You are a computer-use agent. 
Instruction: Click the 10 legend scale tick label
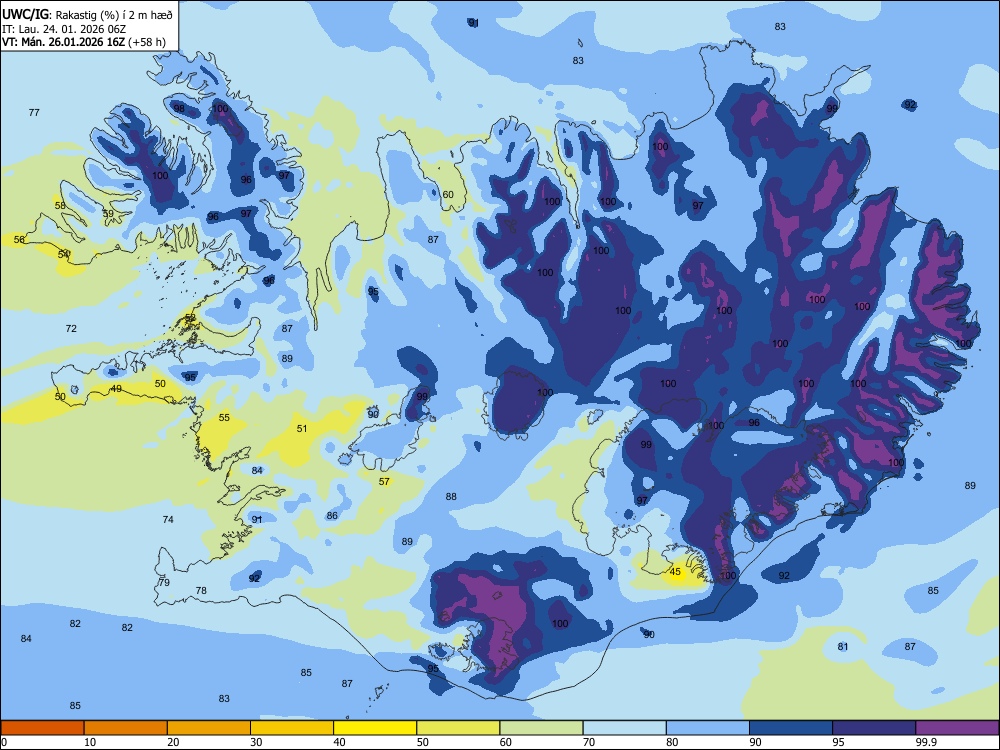click(x=90, y=742)
